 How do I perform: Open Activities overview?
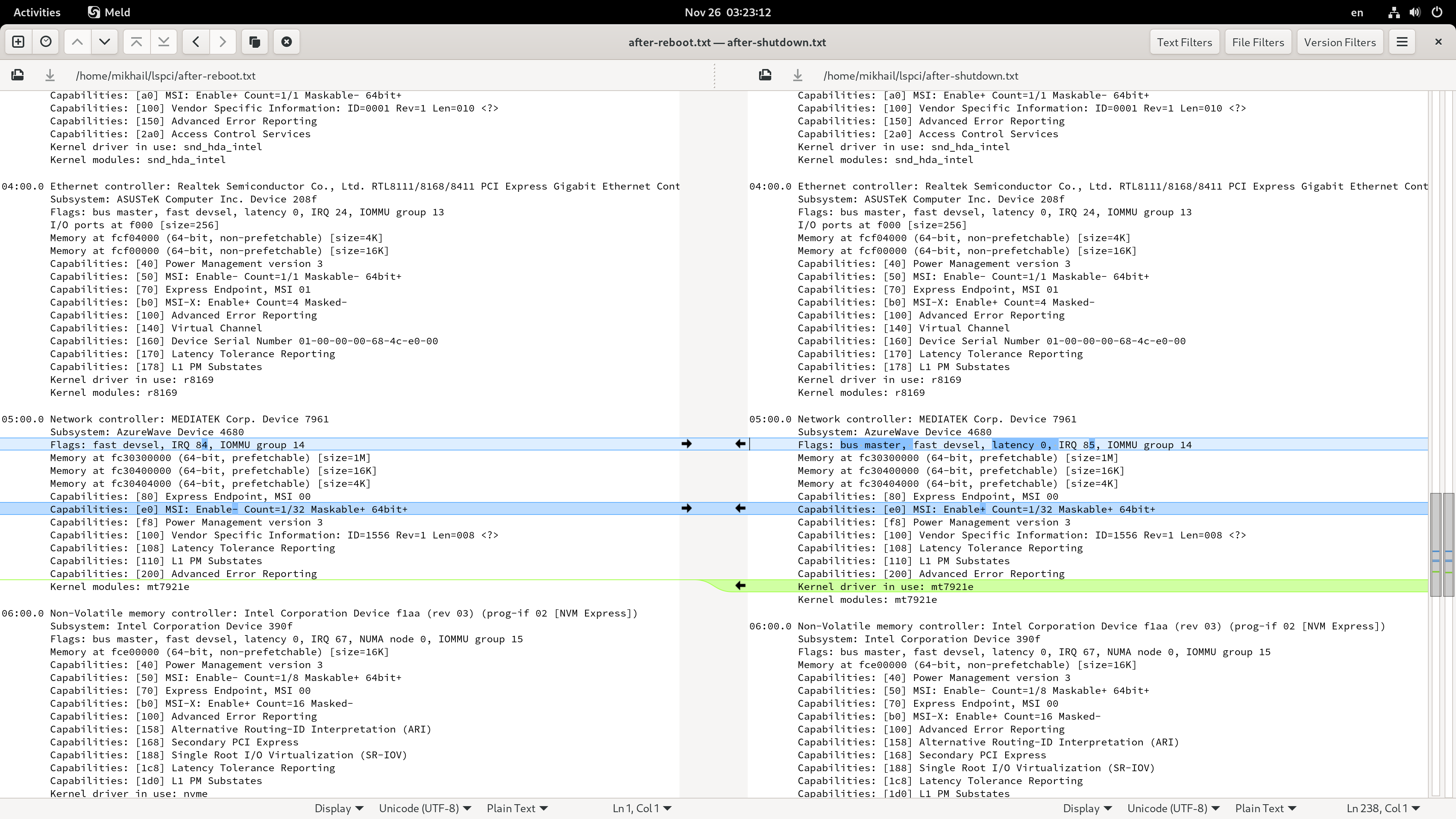[x=37, y=13]
